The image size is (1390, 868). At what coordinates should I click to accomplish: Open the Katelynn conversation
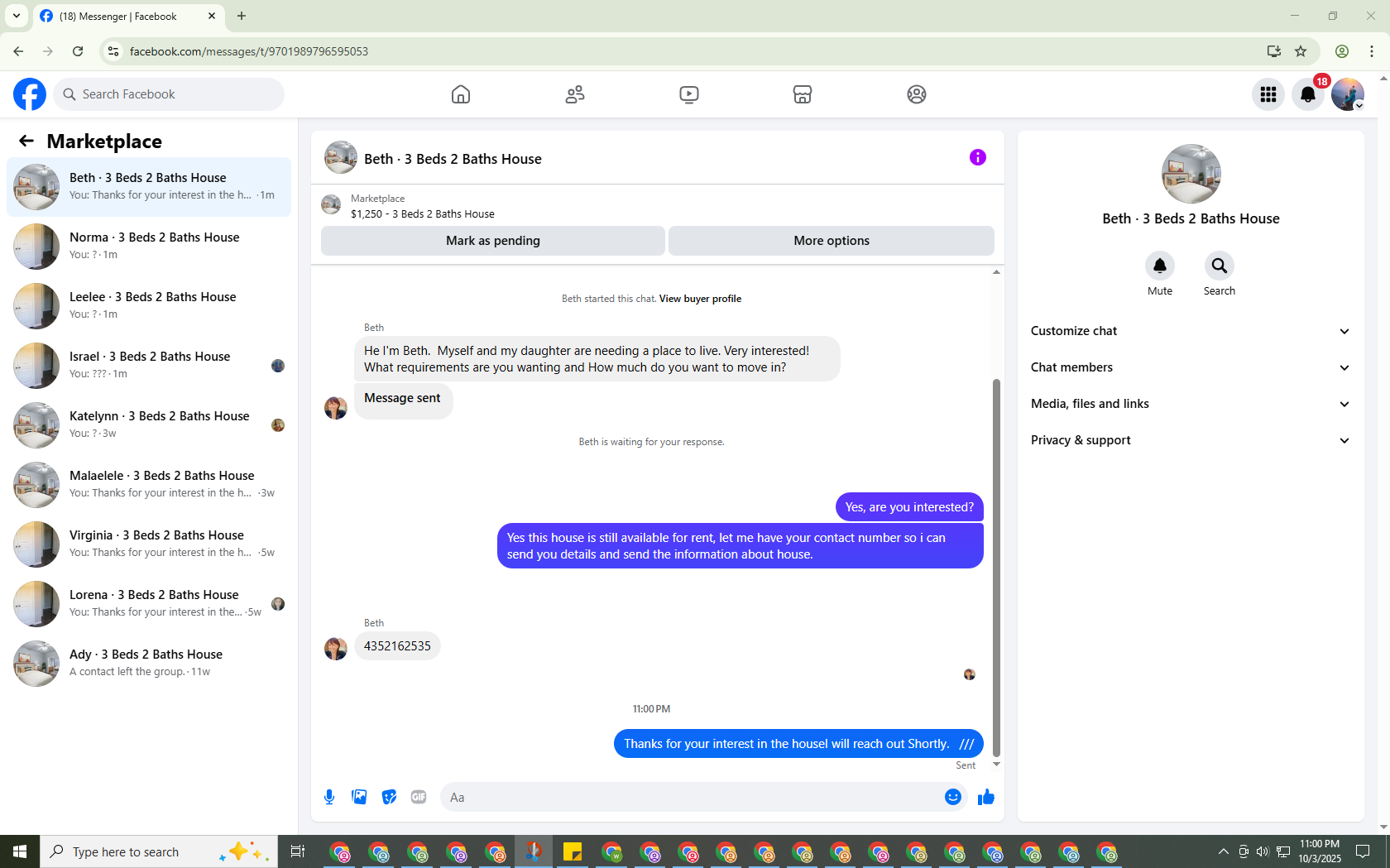(149, 425)
